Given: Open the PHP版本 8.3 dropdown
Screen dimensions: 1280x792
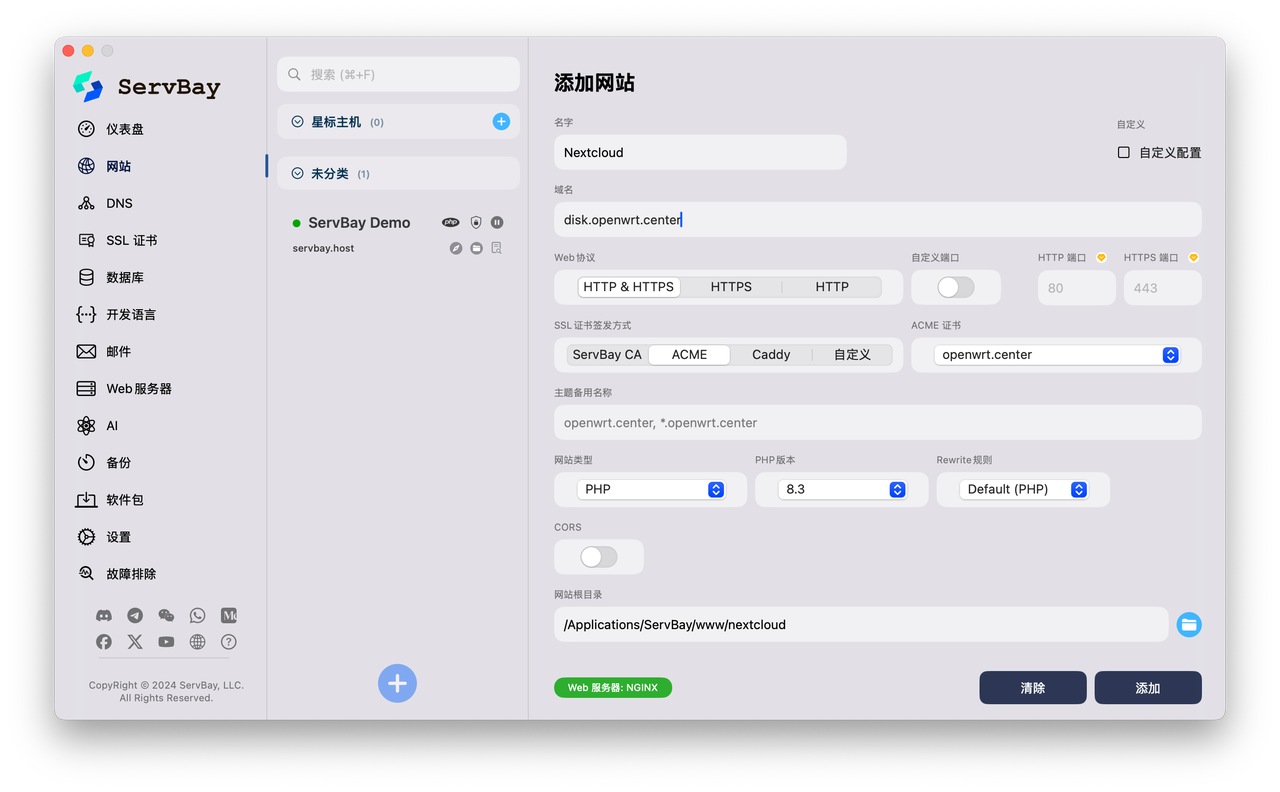Looking at the screenshot, I should 842,489.
